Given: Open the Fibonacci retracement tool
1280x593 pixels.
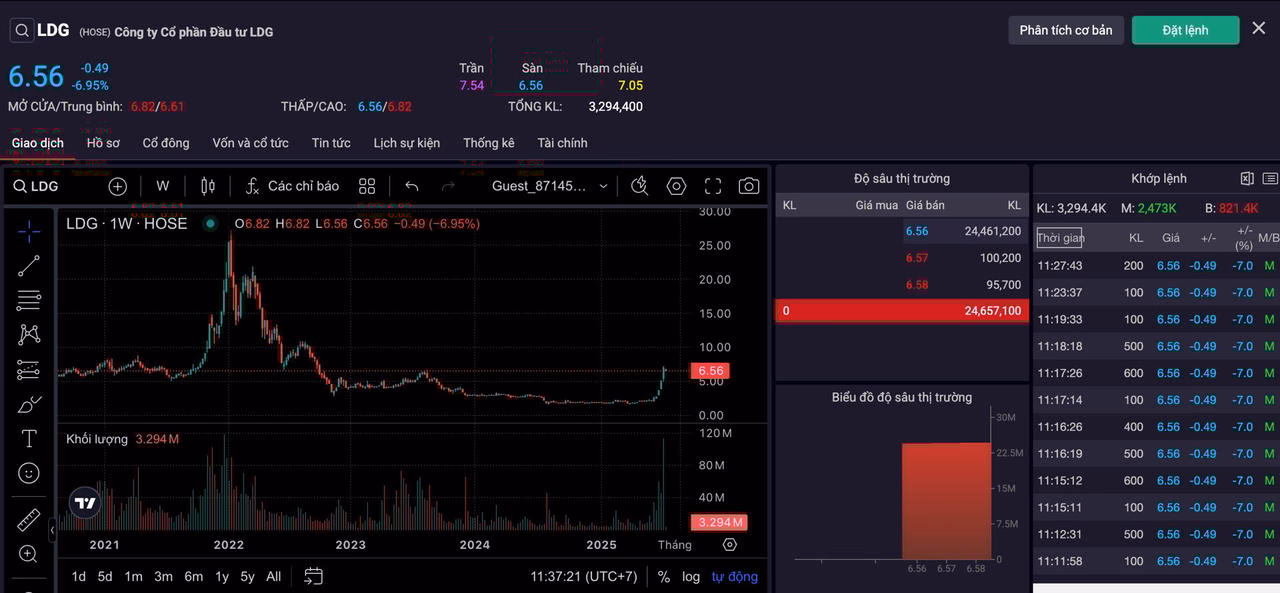Looking at the screenshot, I should coord(29,300).
